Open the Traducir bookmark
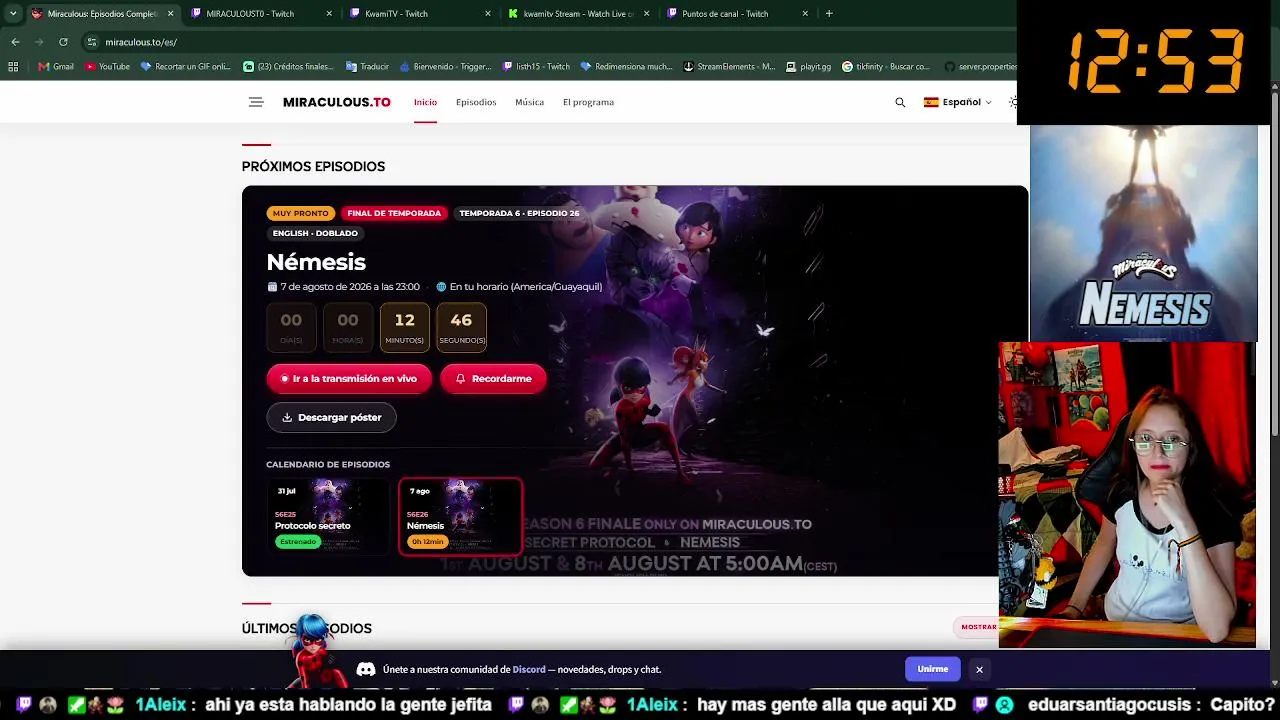The image size is (1280, 720). click(x=367, y=67)
